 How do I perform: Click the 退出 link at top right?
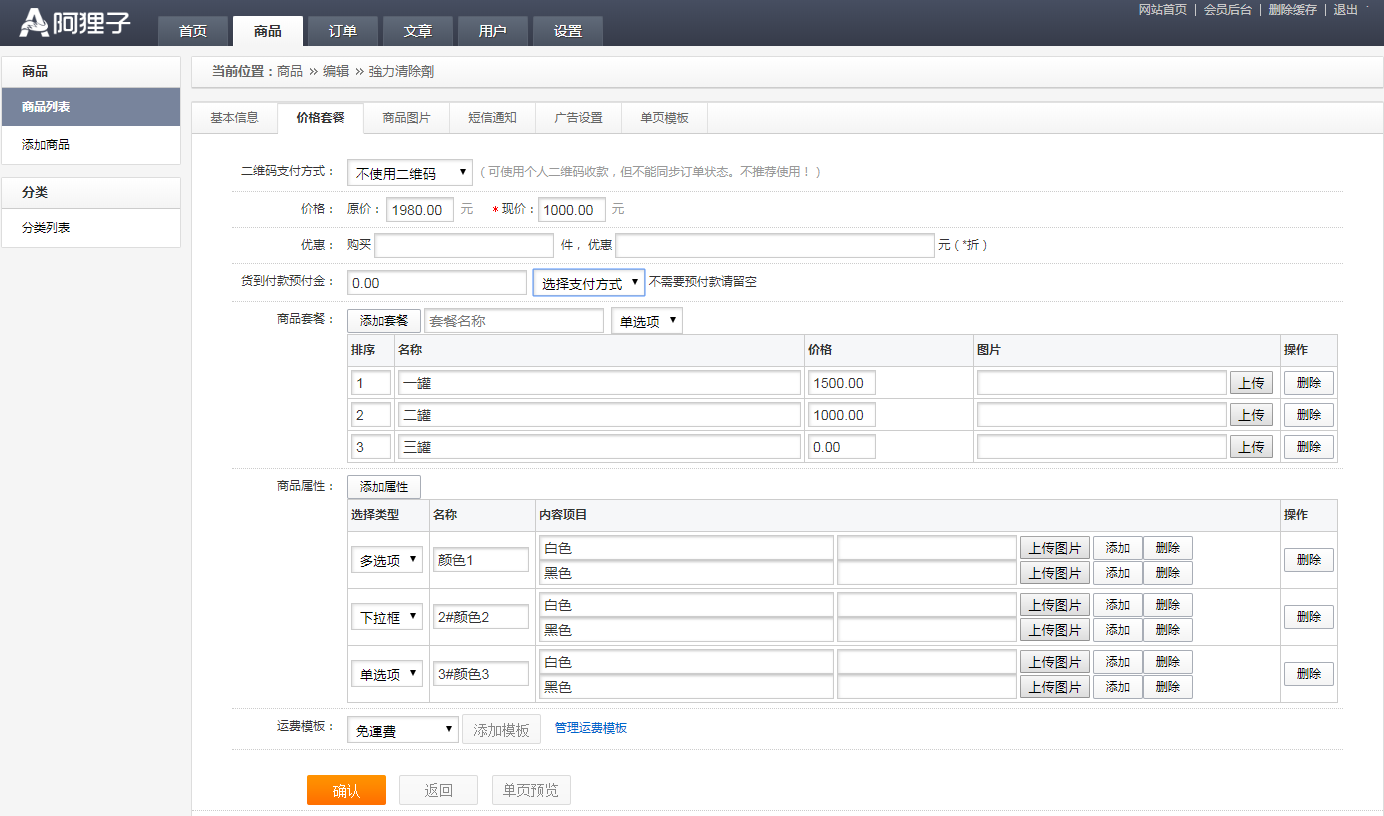[1345, 10]
